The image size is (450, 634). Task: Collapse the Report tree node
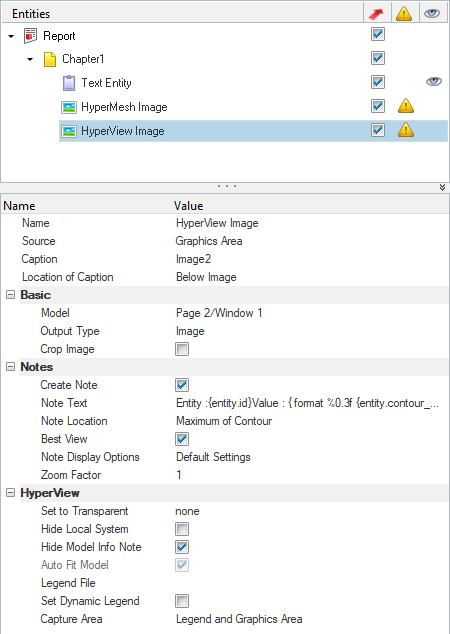click(11, 36)
